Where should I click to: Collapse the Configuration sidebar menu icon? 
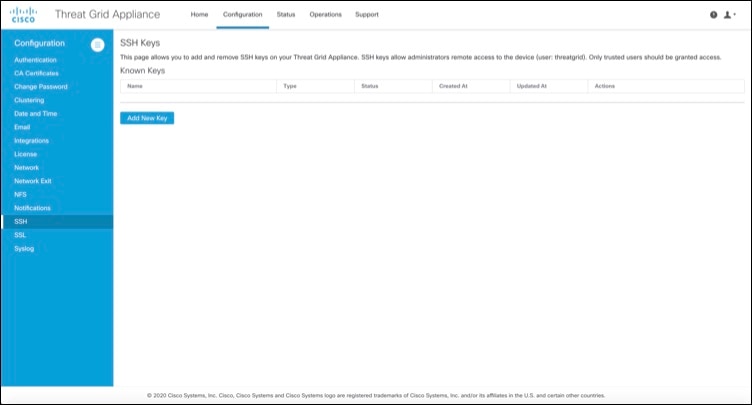(x=97, y=45)
